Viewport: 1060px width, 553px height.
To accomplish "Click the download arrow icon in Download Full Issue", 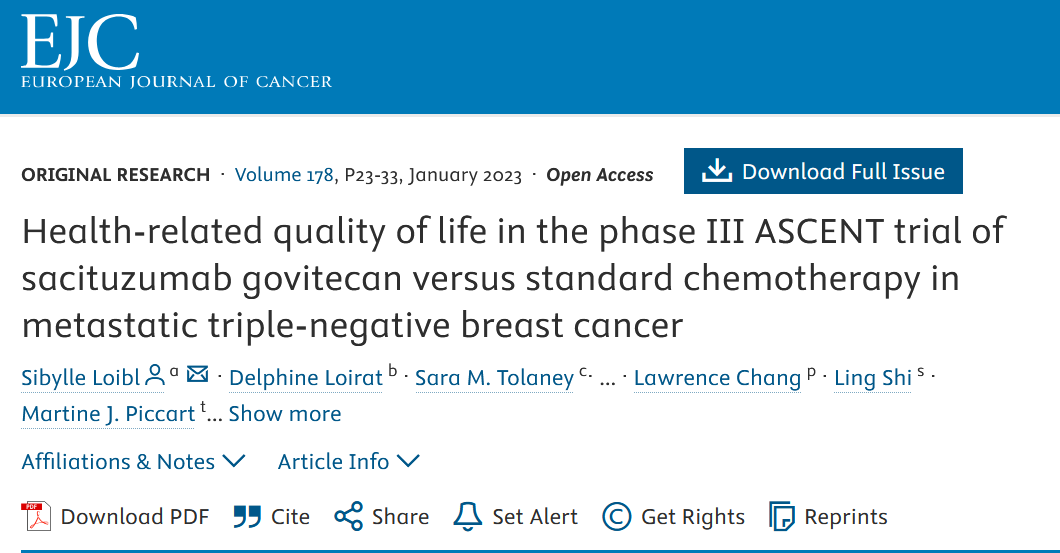I will pyautogui.click(x=717, y=171).
